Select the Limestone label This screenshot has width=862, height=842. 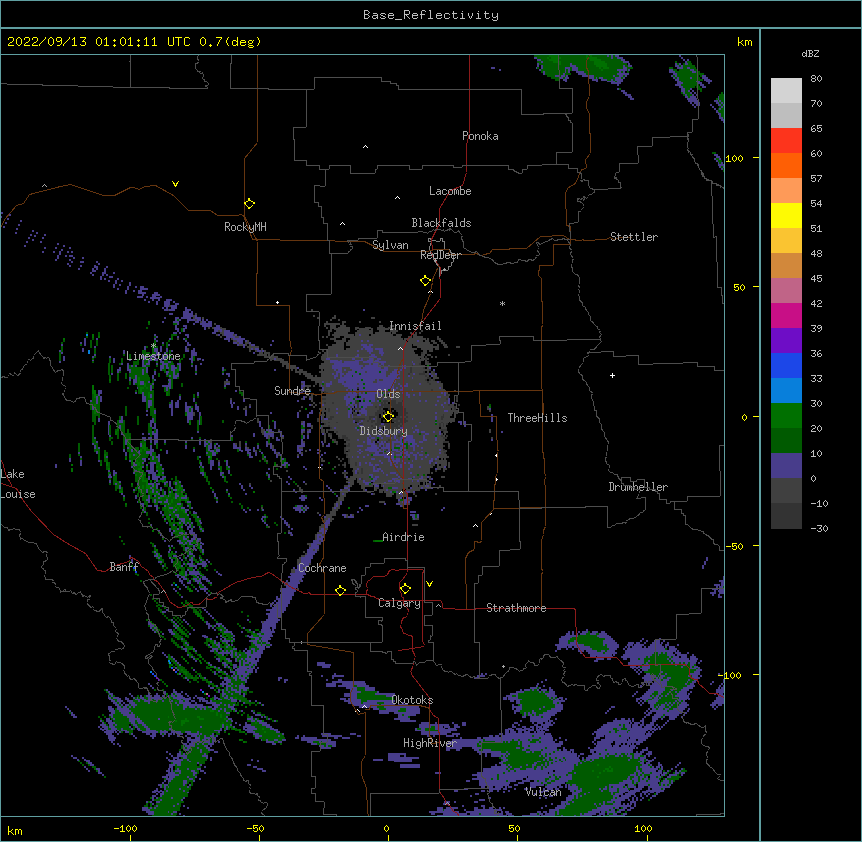click(x=153, y=356)
